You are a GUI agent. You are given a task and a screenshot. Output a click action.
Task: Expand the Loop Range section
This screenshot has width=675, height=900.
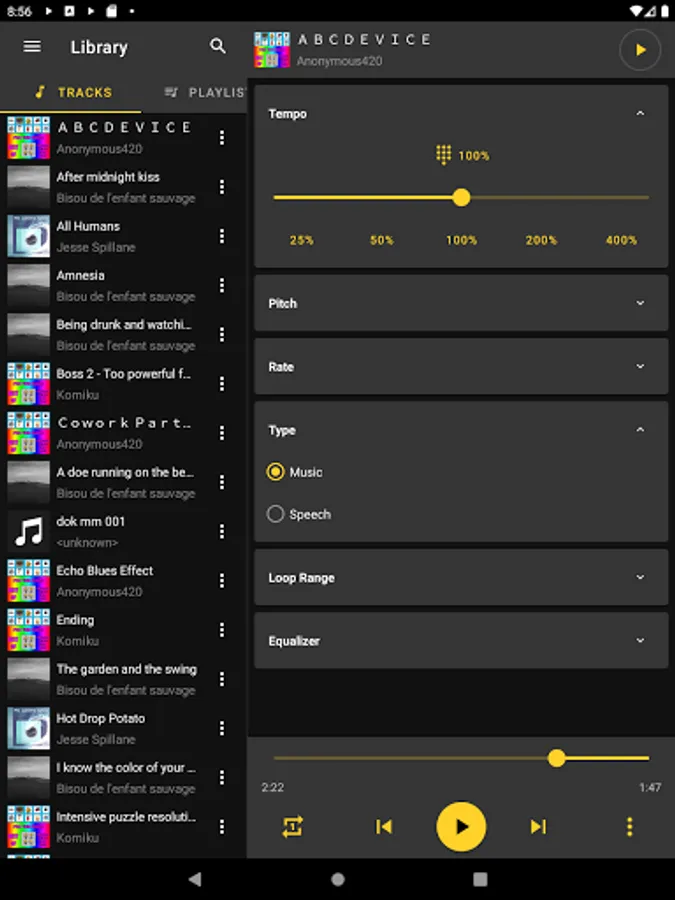(x=641, y=577)
